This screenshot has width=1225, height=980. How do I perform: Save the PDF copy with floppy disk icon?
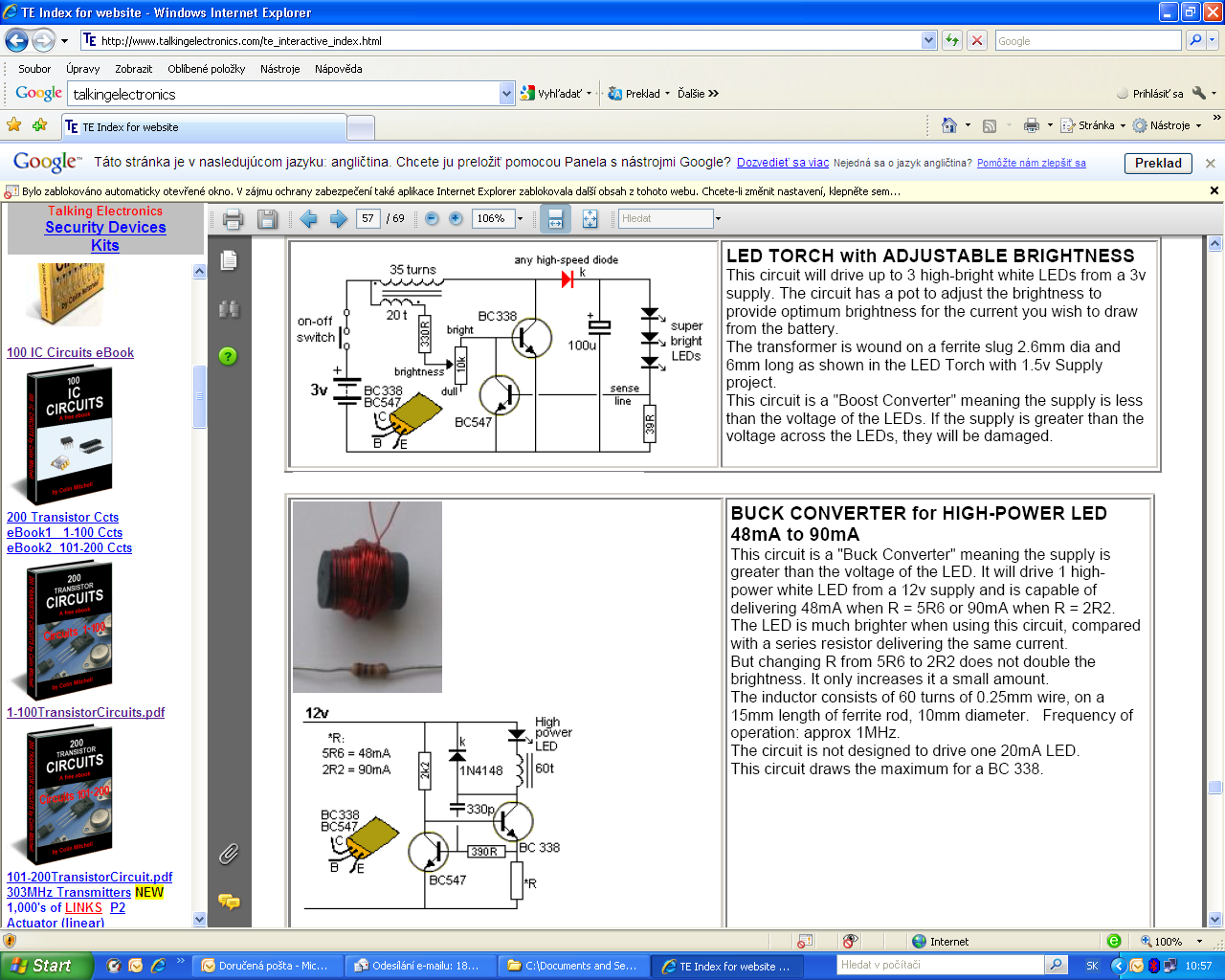coord(267,219)
